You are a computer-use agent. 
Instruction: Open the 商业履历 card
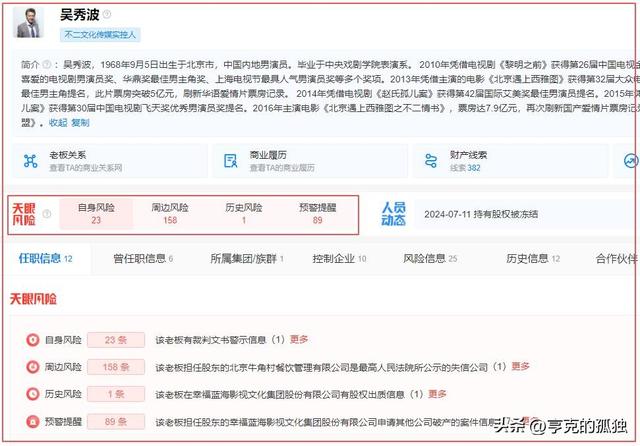click(310, 161)
